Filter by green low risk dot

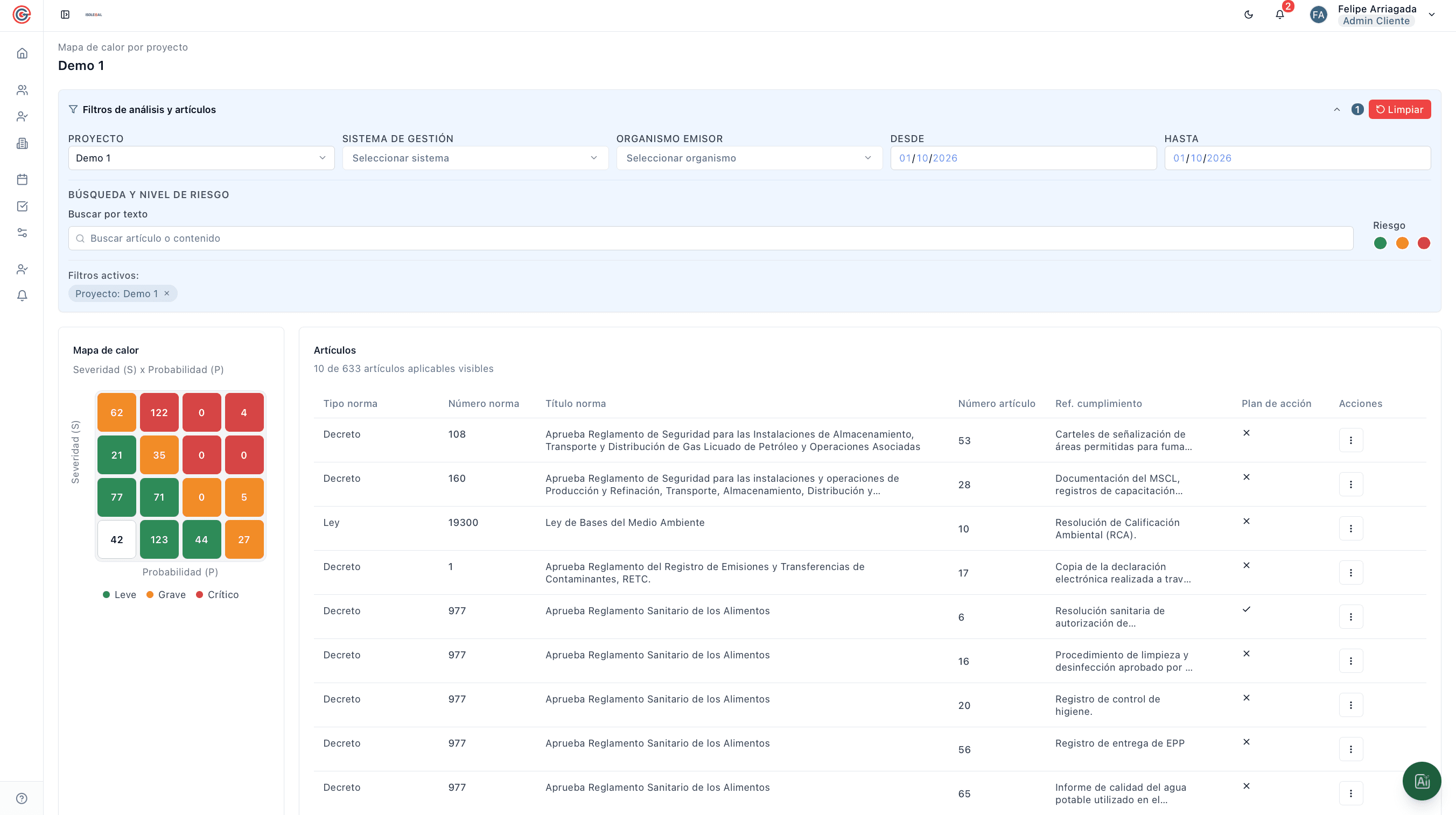(1380, 243)
